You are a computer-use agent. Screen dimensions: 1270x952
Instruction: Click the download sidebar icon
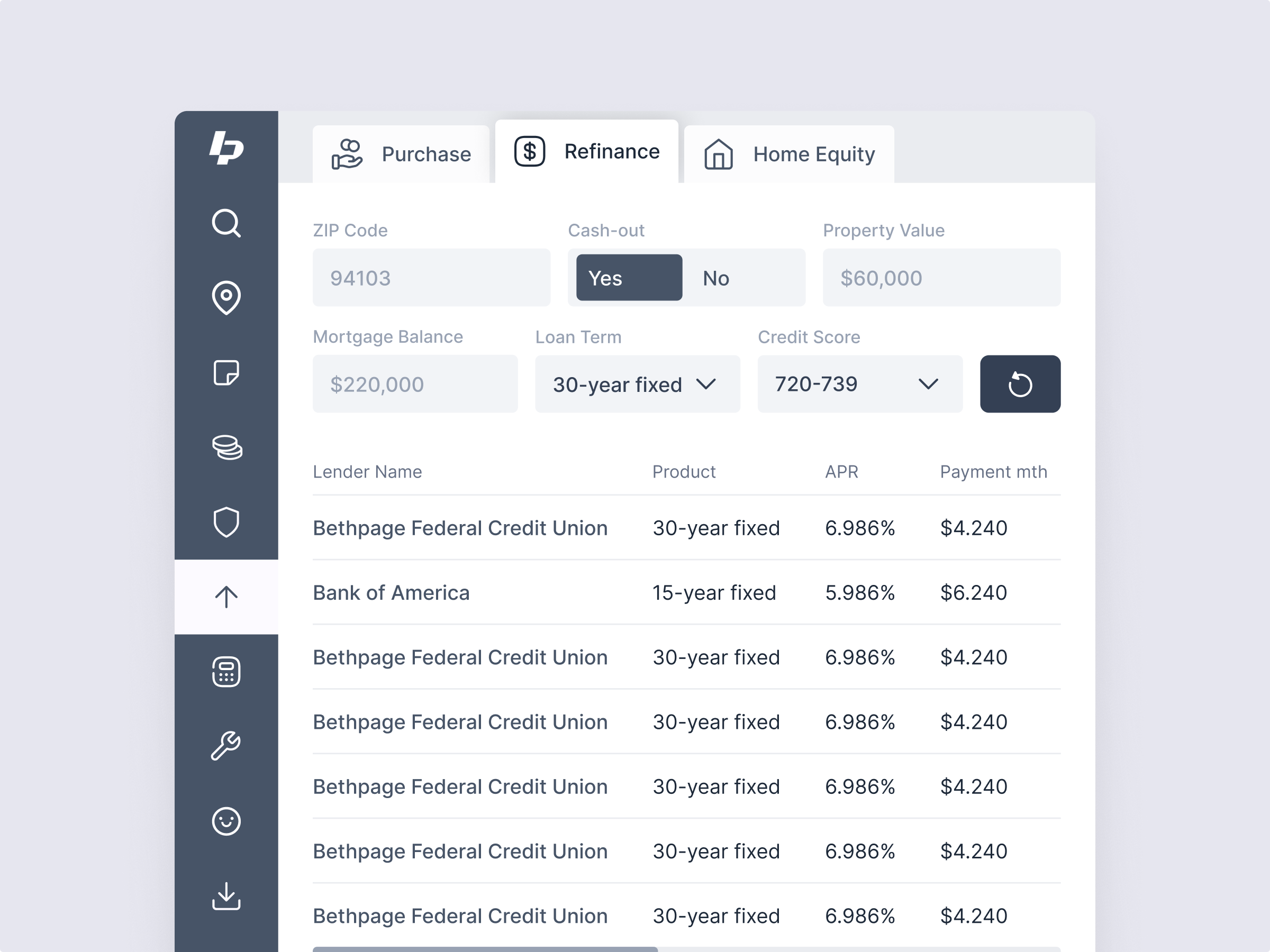tap(226, 896)
